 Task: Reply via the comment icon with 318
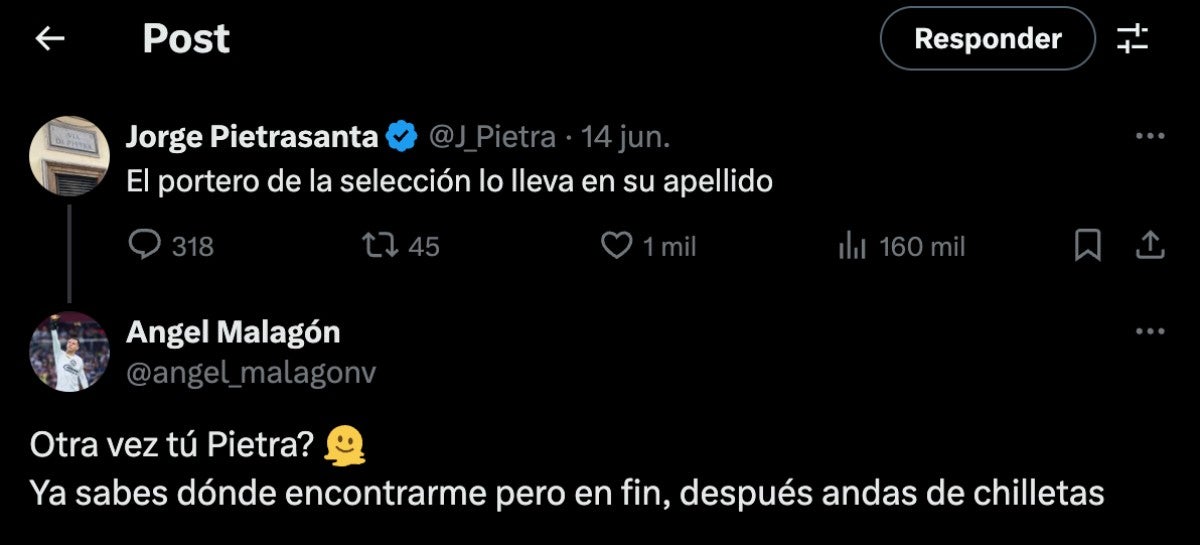click(146, 245)
